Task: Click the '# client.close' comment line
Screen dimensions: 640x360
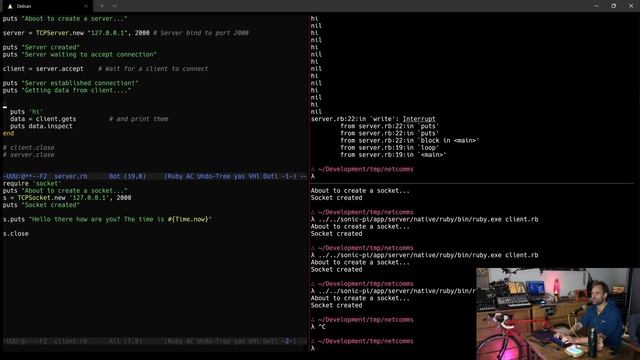Action: point(29,147)
